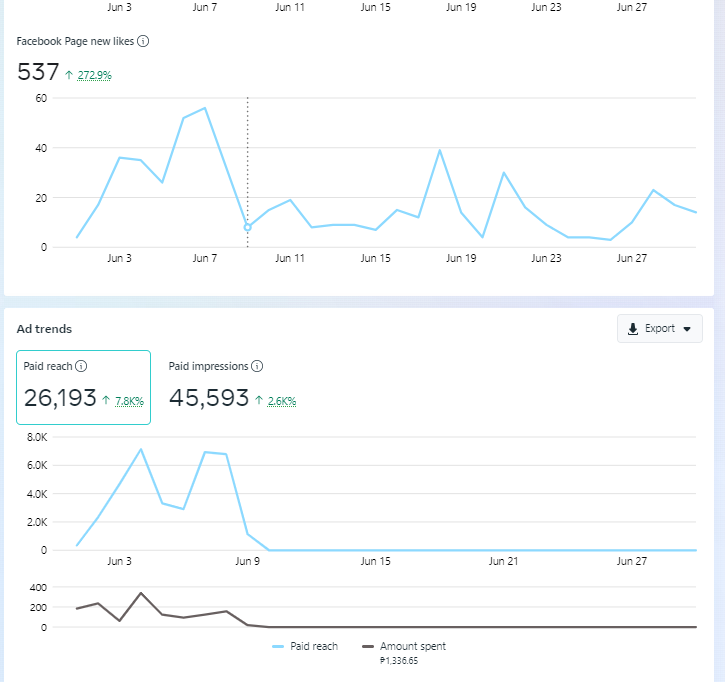Open the 2.6K% change percentage
The height and width of the screenshot is (682, 725).
[281, 401]
